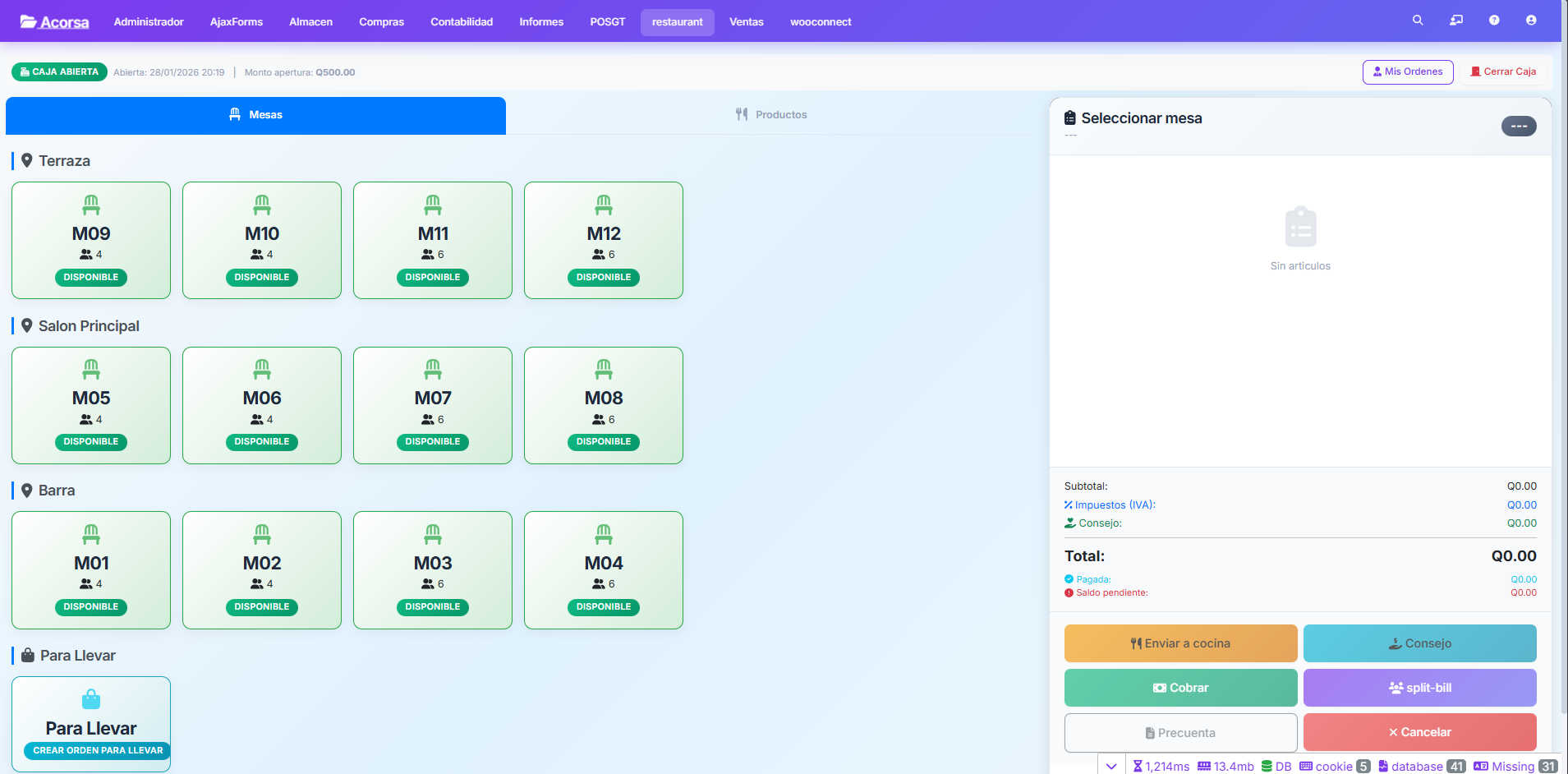1568x774 pixels.
Task: Click the Para Llevar shopping bag icon
Action: [91, 699]
